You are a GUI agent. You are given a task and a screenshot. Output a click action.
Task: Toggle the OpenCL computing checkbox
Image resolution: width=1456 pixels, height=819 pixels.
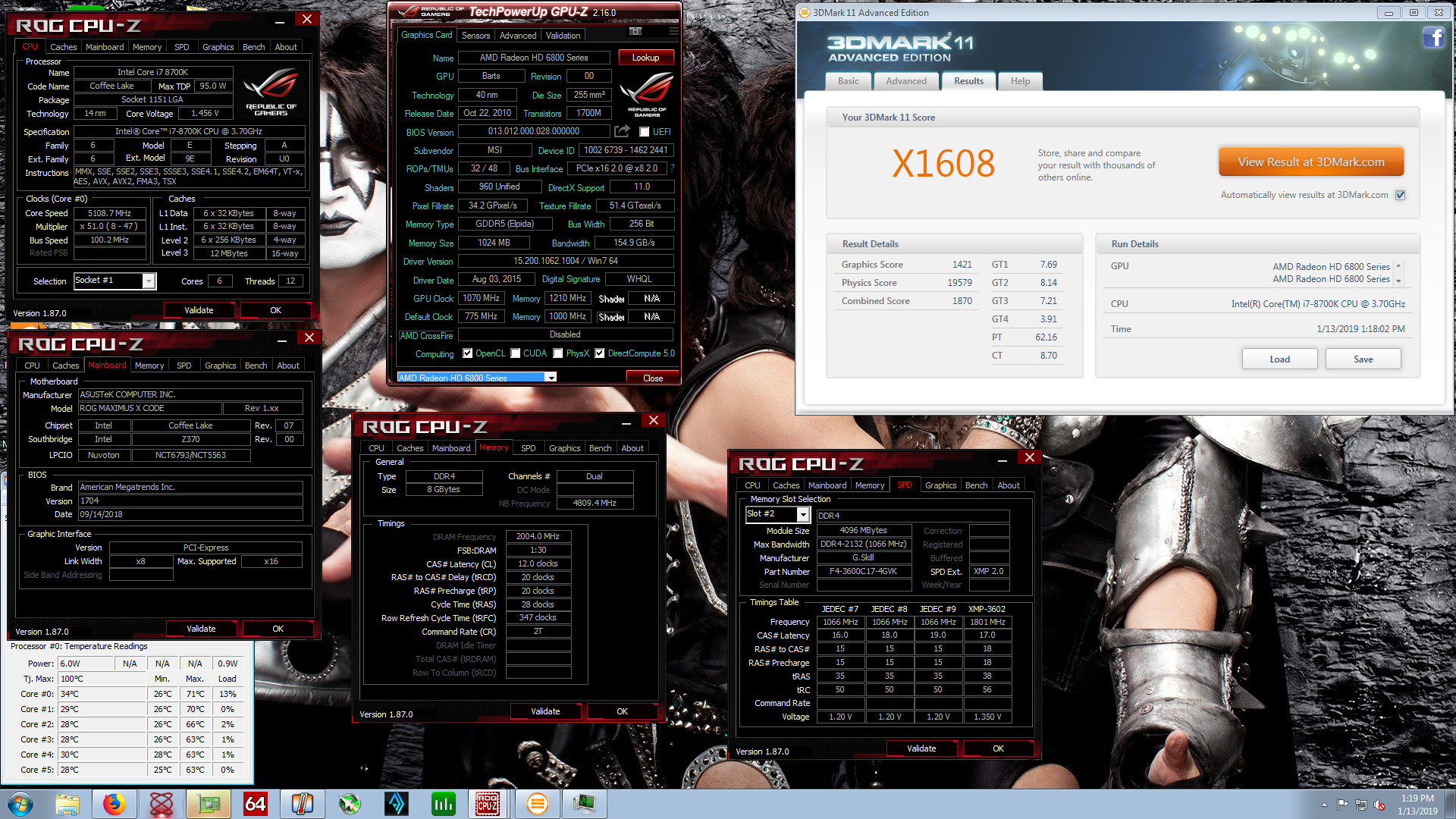tap(468, 353)
